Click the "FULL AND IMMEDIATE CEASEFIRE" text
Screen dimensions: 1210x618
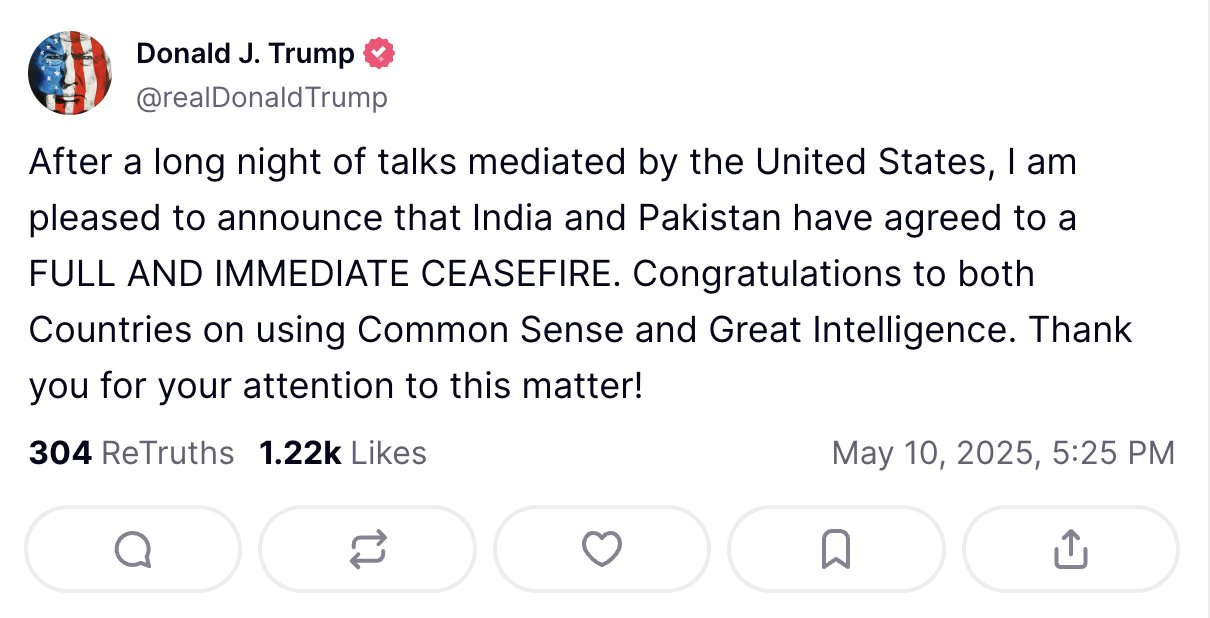coord(317,274)
